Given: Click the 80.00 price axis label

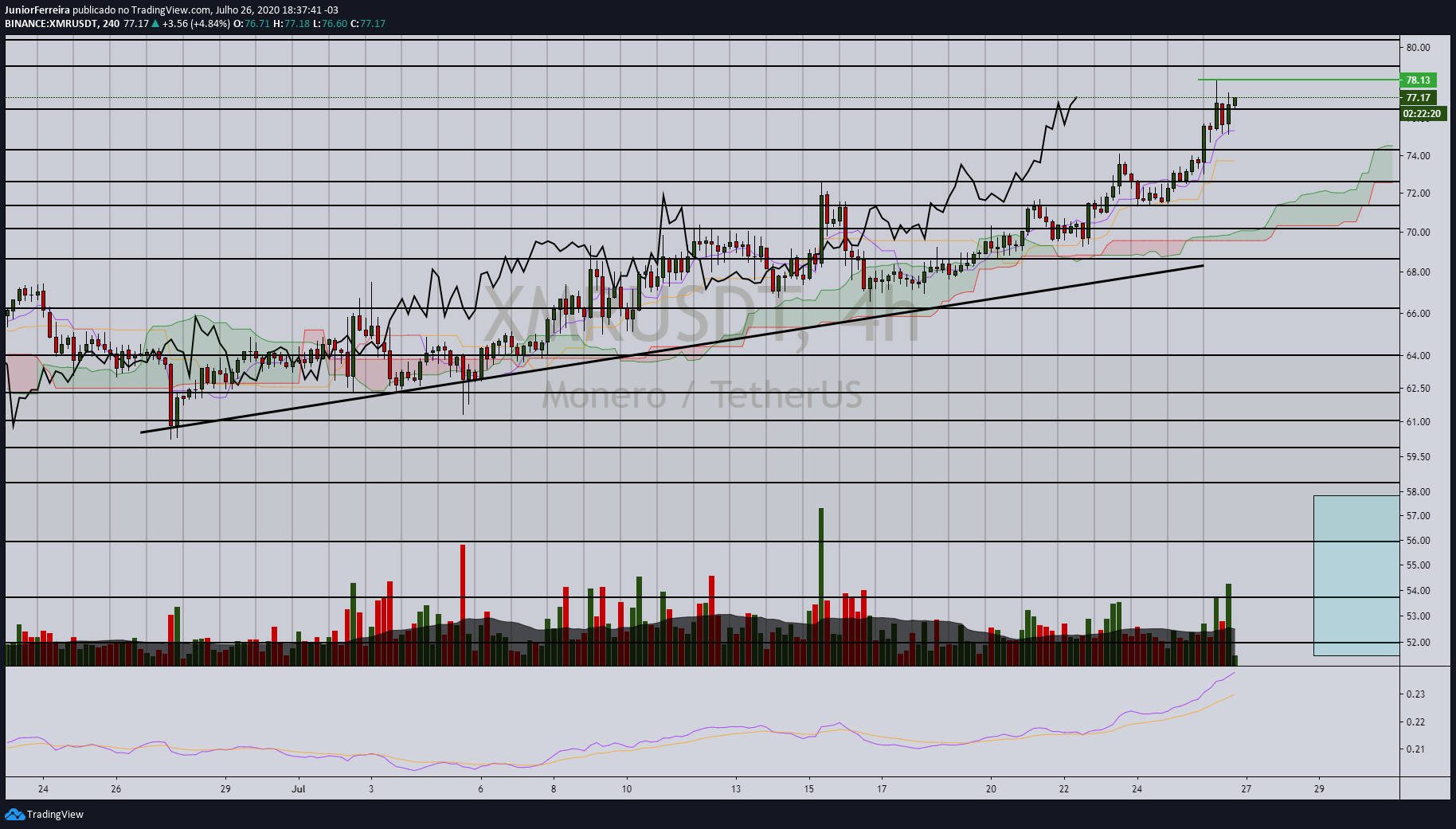Looking at the screenshot, I should 1418,47.
